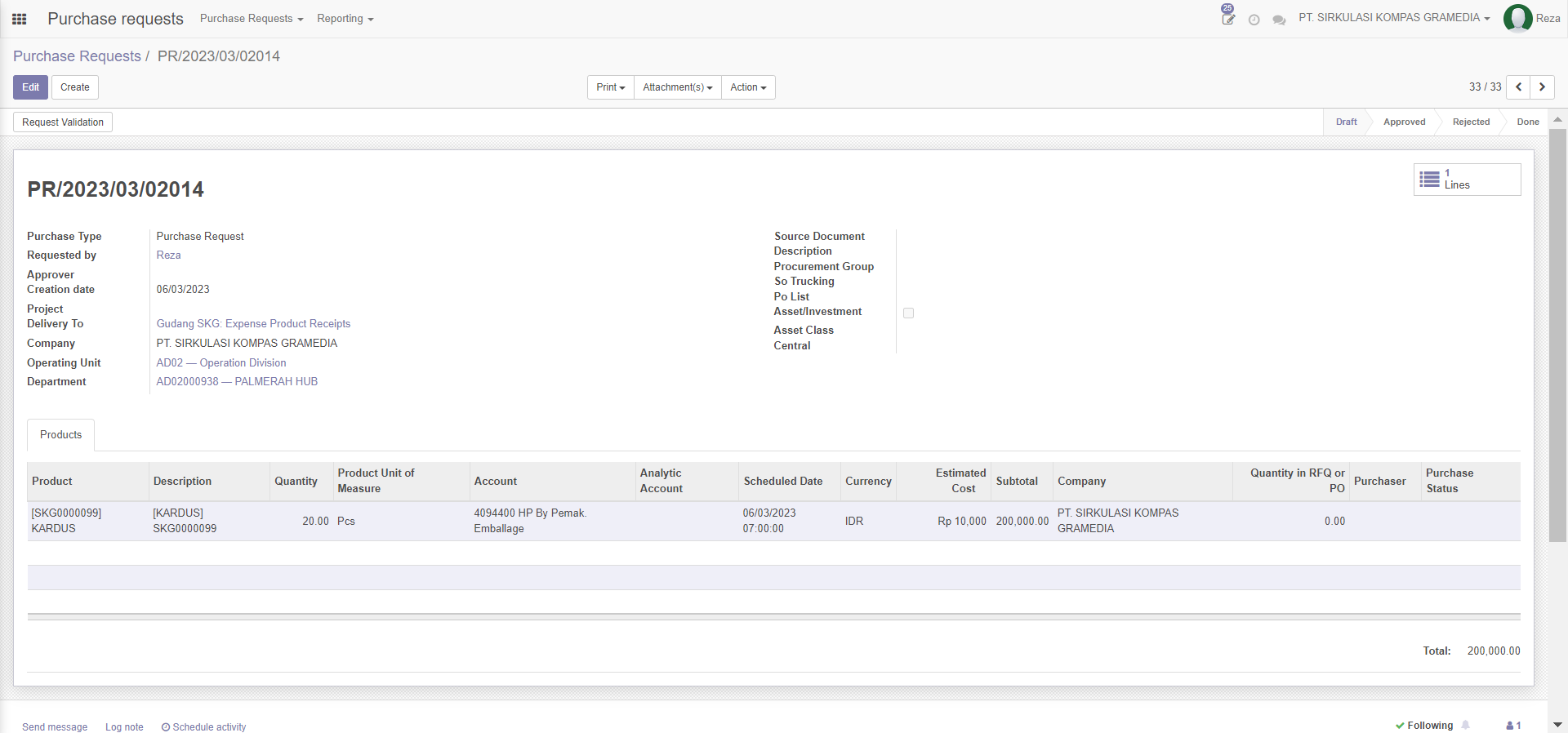Open the 1 Lines stat button
The image size is (1568, 733).
pyautogui.click(x=1467, y=180)
